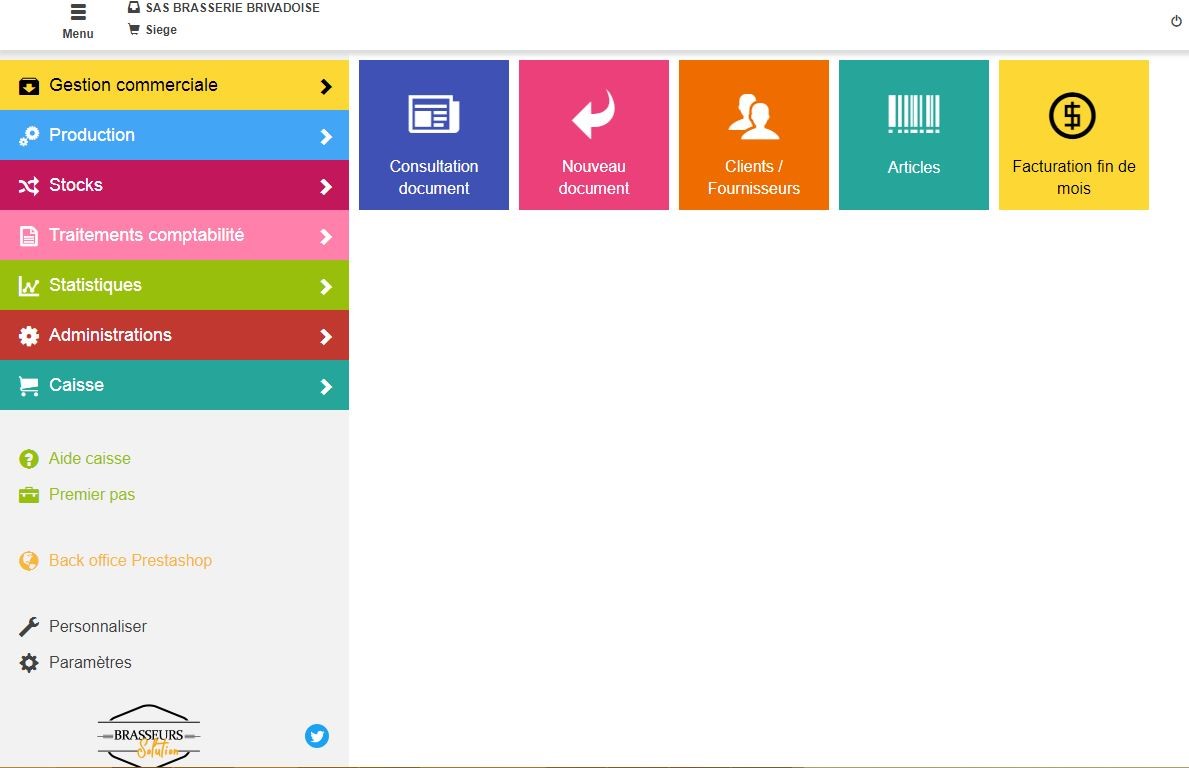Click the barcode icon in Articles tile
This screenshot has height=768, width=1189.
(914, 114)
